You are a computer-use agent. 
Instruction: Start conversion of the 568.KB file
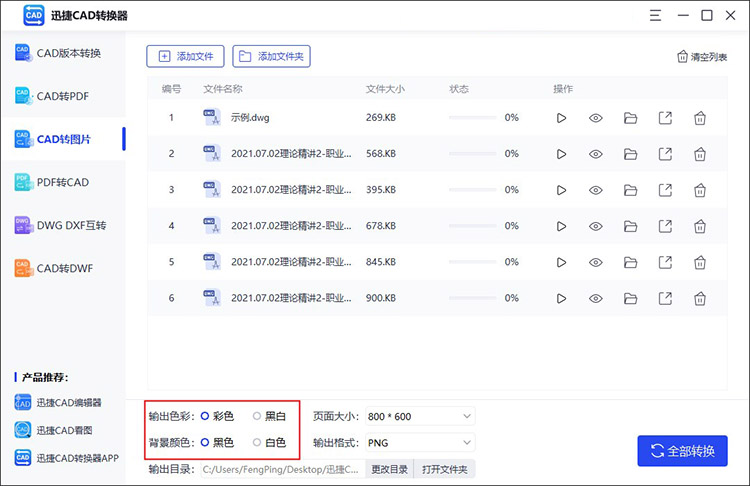[x=561, y=154]
